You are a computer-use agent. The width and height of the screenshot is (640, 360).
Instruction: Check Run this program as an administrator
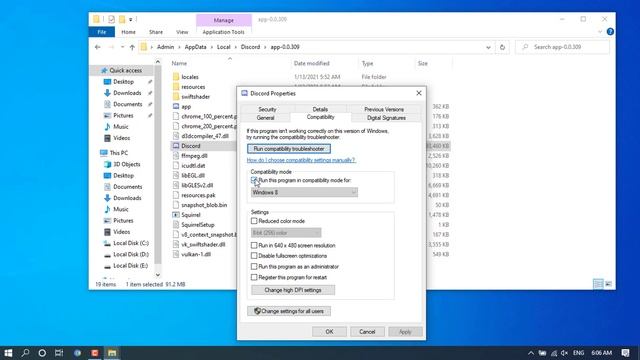tap(254, 267)
